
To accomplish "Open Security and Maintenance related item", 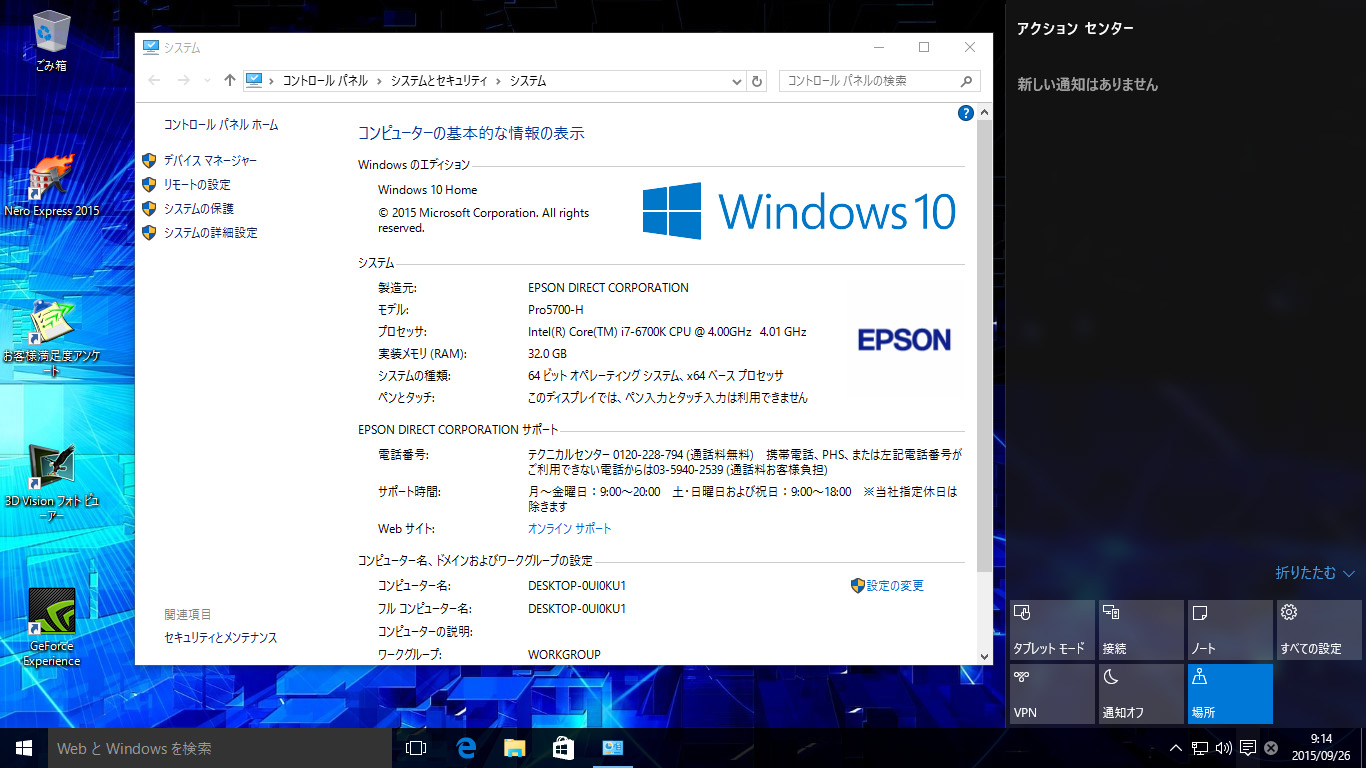I will (220, 637).
